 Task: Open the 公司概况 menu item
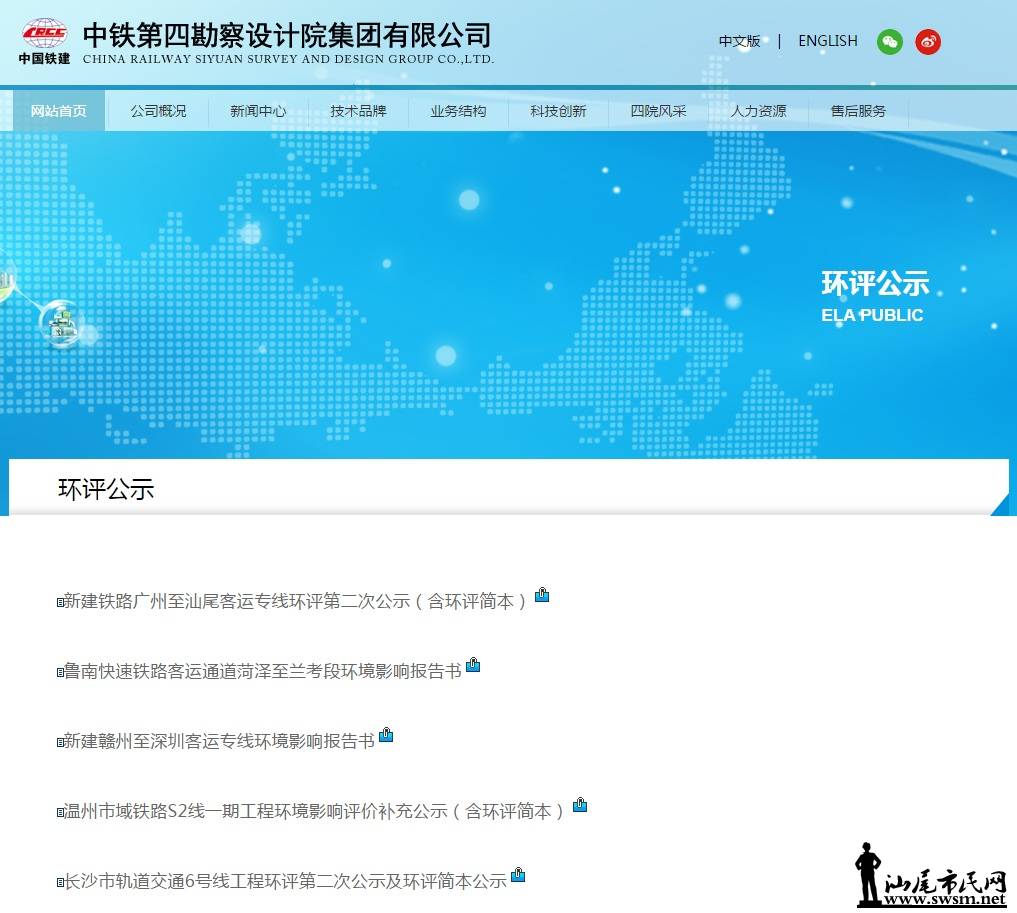point(158,111)
